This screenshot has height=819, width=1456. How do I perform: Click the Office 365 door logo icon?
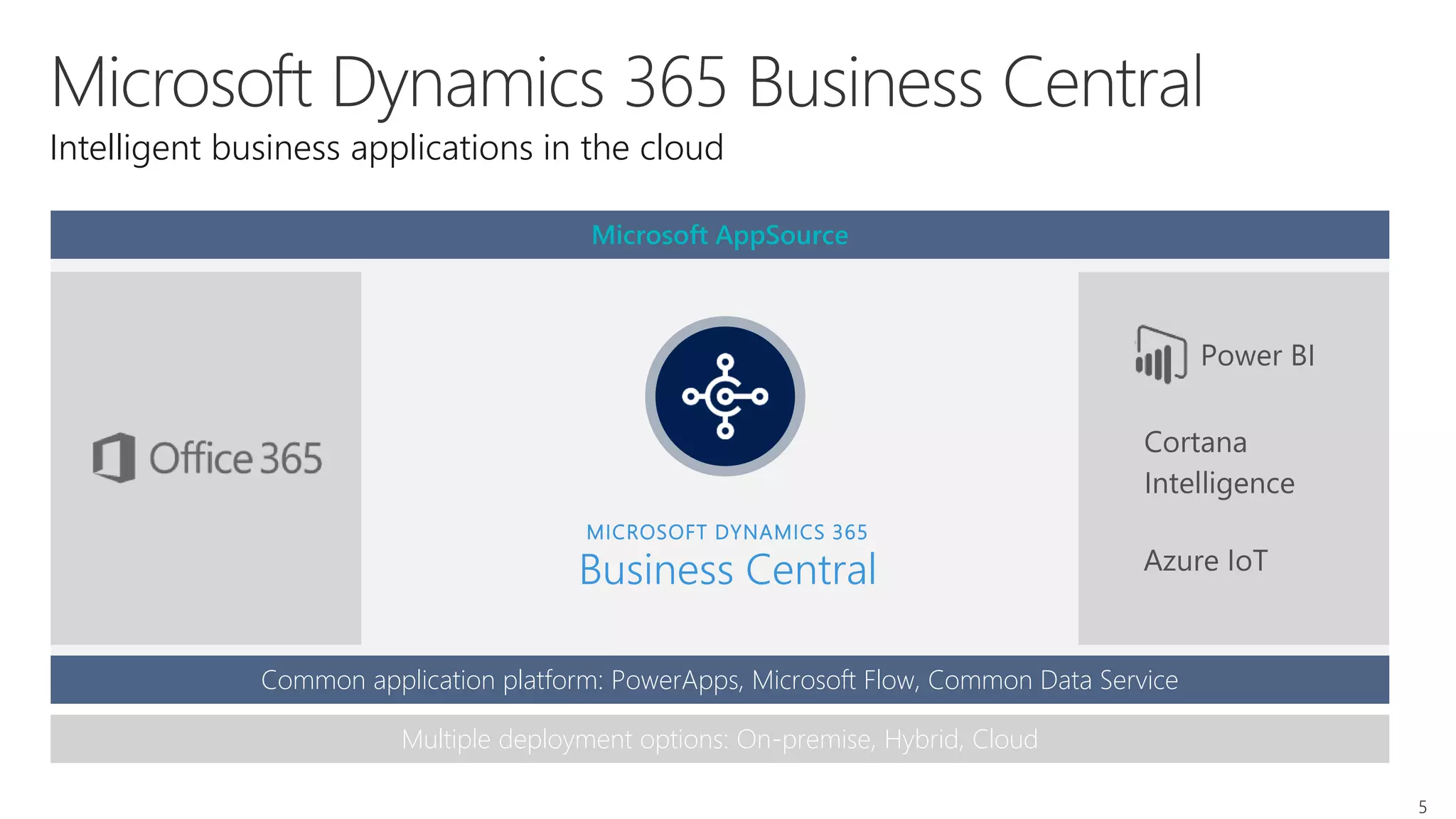click(114, 458)
